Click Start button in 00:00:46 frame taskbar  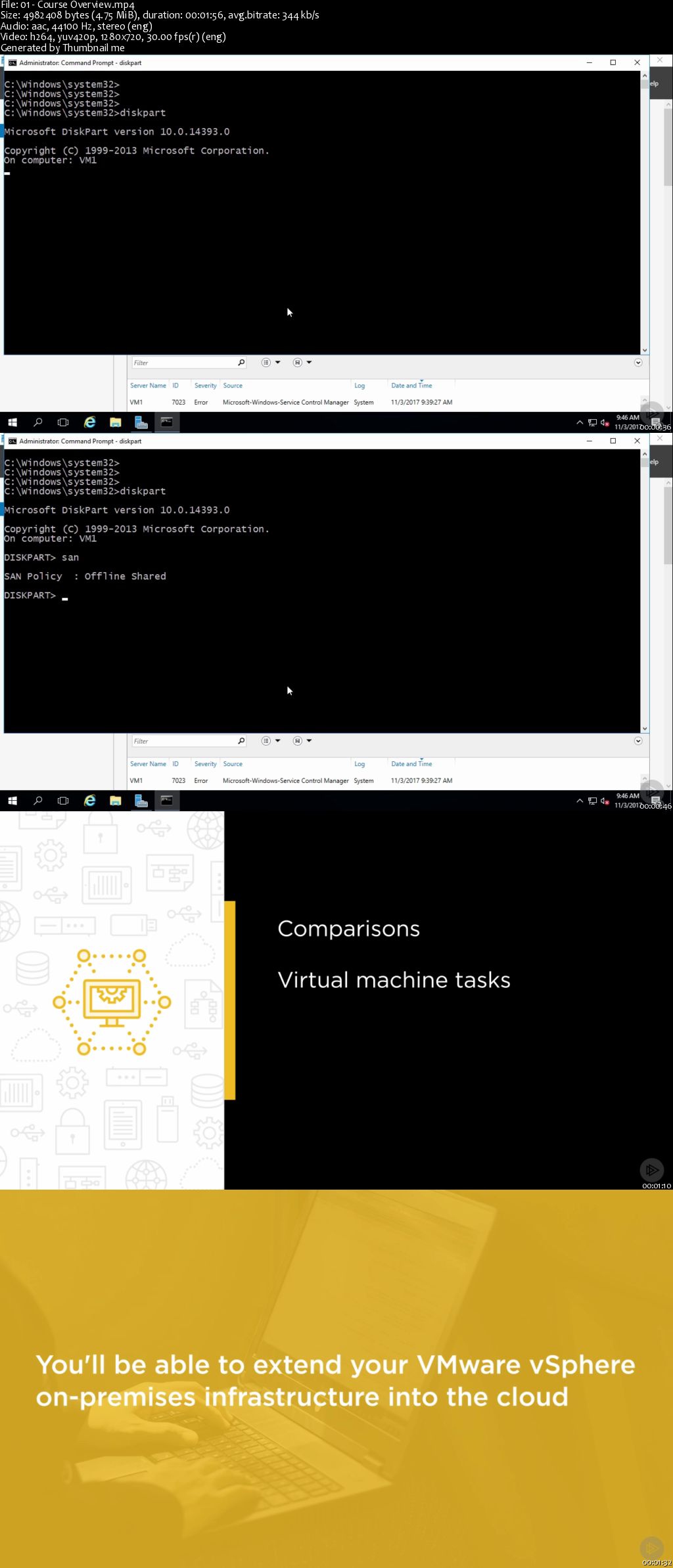point(12,801)
